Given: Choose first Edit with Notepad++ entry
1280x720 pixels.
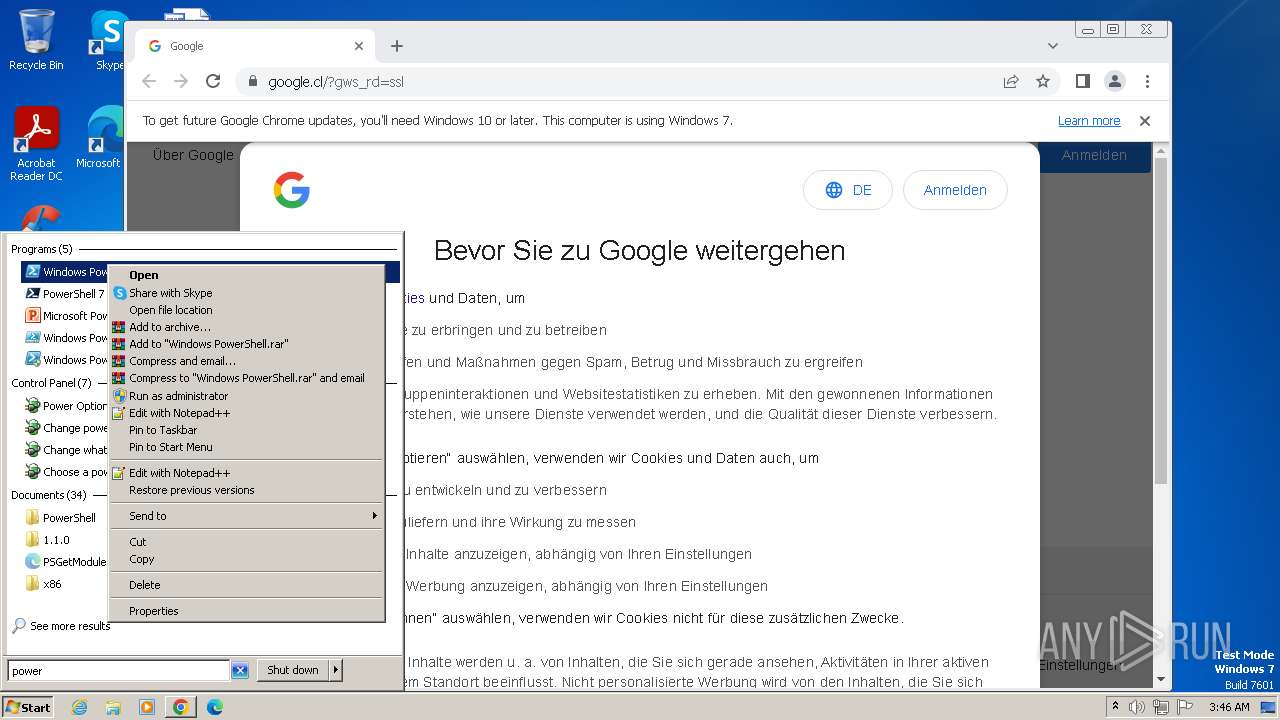Looking at the screenshot, I should [246, 413].
